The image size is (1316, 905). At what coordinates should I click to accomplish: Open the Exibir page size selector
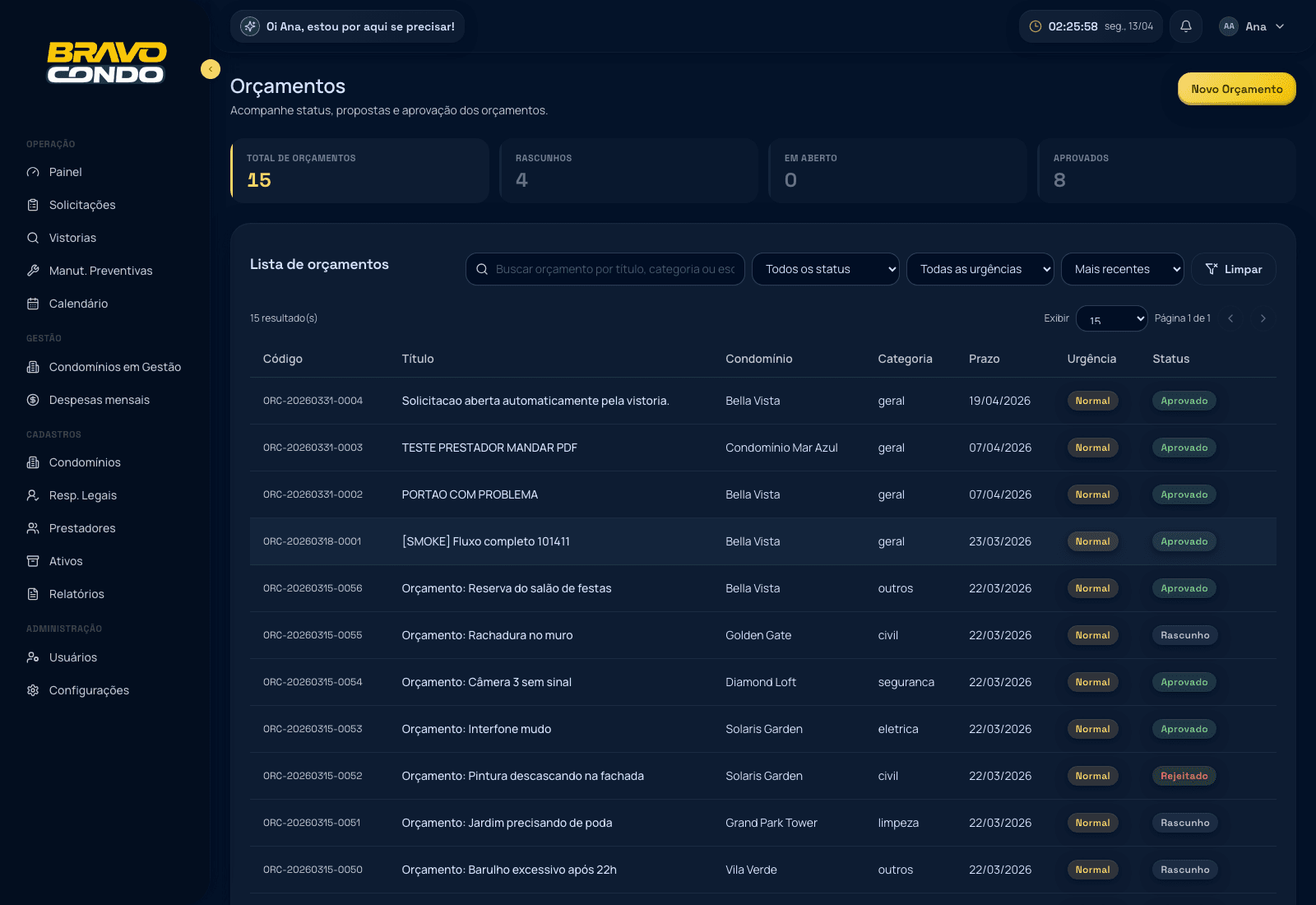click(x=1111, y=318)
